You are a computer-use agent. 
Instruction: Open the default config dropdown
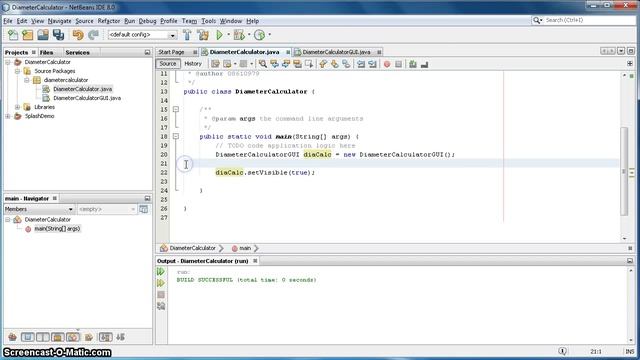coord(172,36)
